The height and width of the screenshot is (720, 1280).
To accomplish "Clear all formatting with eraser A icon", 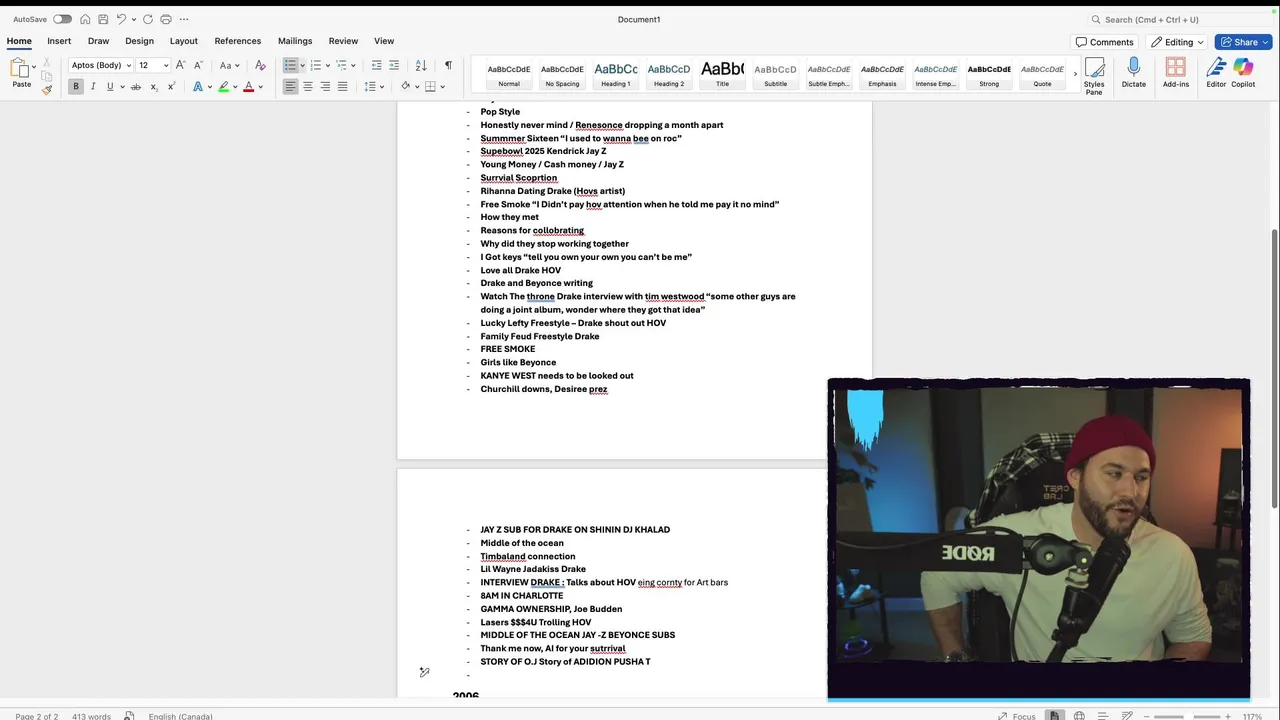I will coord(260,65).
